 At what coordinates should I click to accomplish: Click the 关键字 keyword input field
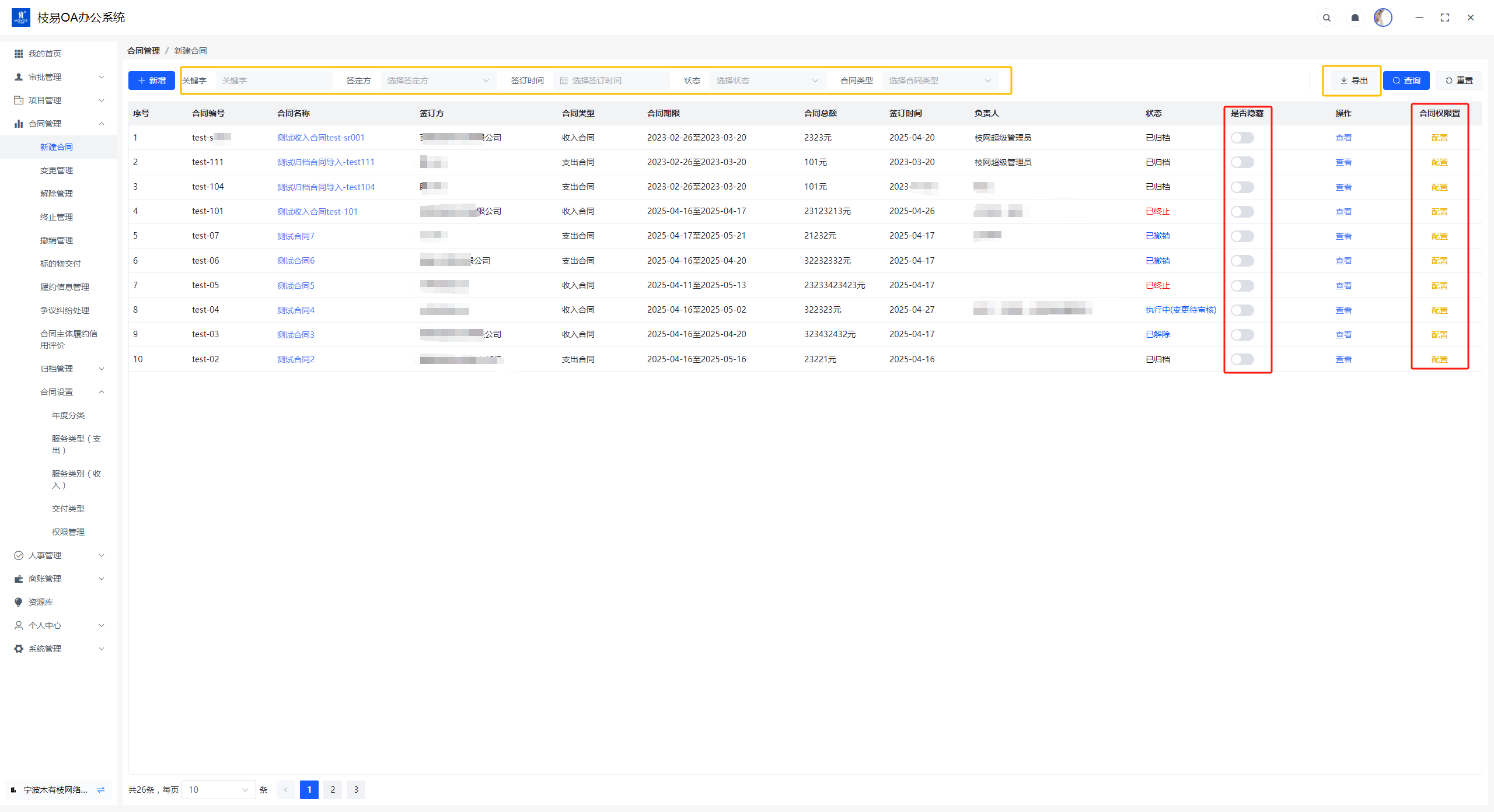pyautogui.click(x=274, y=80)
